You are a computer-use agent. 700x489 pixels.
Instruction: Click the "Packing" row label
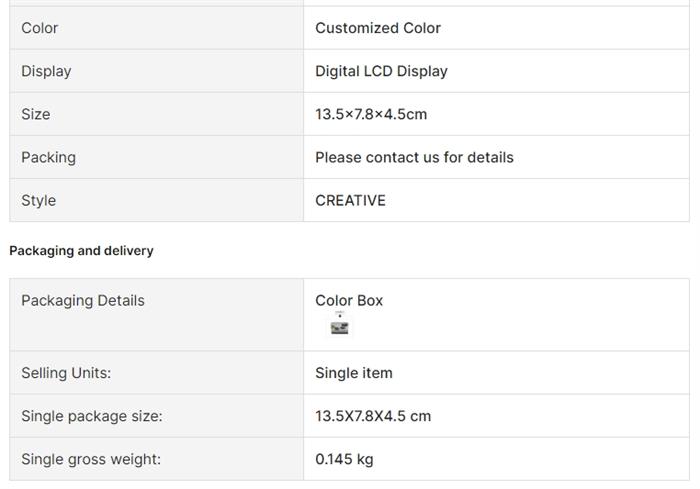48,157
